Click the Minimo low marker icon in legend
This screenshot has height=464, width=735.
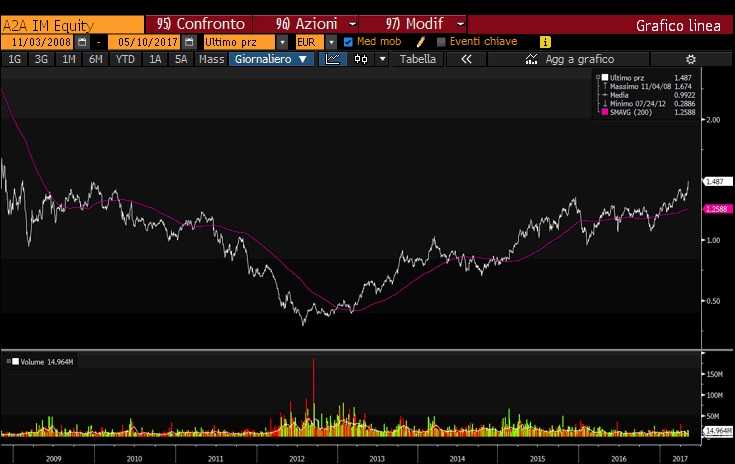pyautogui.click(x=605, y=104)
